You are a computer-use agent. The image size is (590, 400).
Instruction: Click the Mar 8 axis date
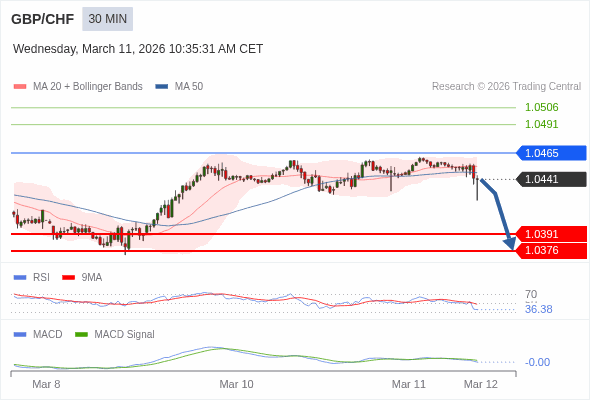click(46, 384)
